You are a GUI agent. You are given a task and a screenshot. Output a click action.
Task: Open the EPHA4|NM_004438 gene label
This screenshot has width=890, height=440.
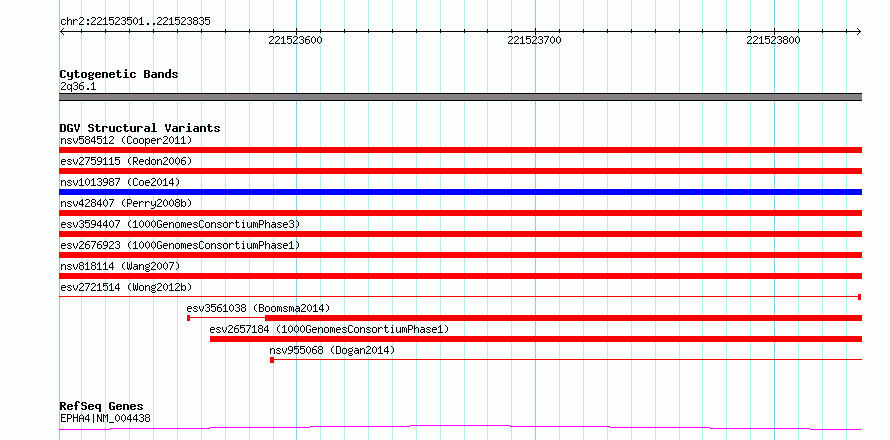pos(105,419)
